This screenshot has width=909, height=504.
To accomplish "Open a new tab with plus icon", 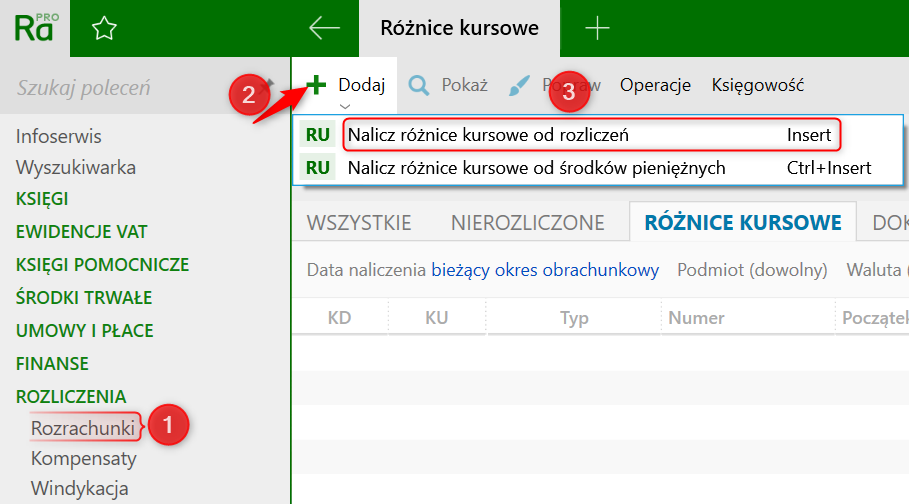I will point(597,28).
